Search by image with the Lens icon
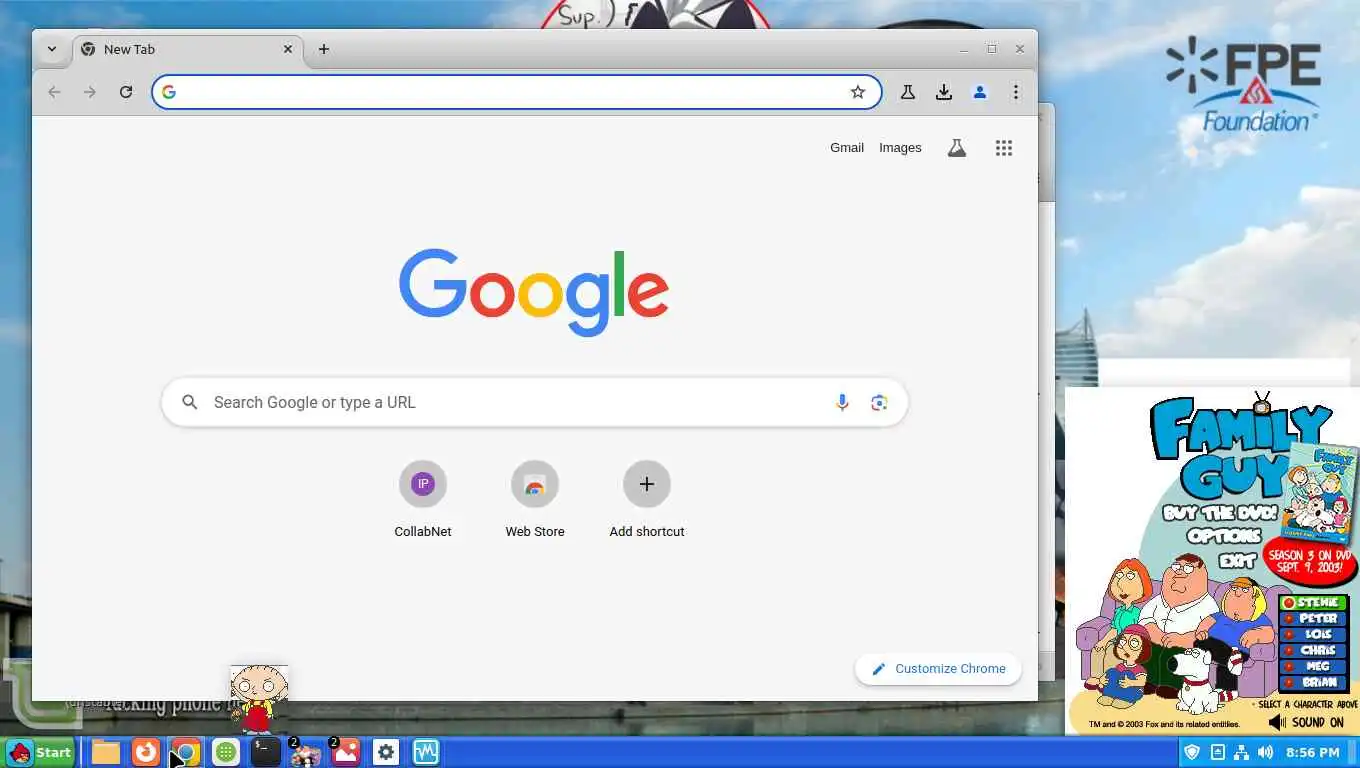Viewport: 1360px width, 768px height. (x=879, y=402)
